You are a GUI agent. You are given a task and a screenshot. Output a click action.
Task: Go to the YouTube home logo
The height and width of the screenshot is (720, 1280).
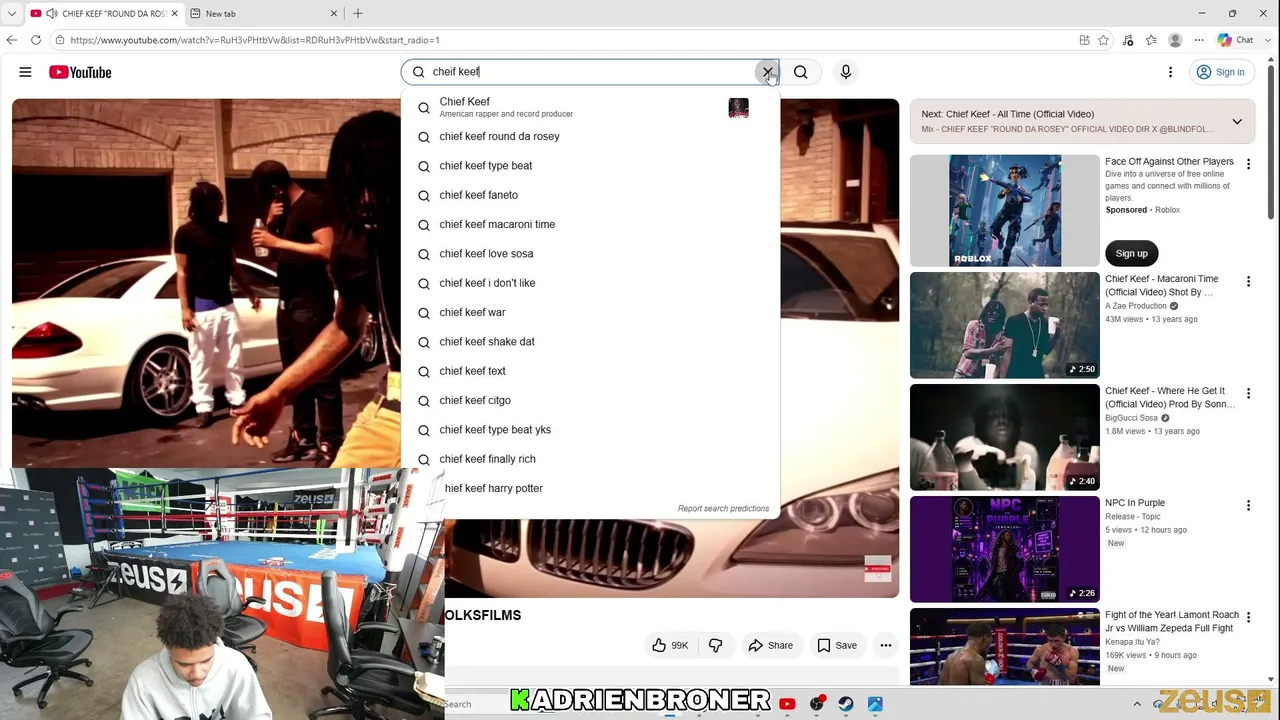click(x=80, y=72)
